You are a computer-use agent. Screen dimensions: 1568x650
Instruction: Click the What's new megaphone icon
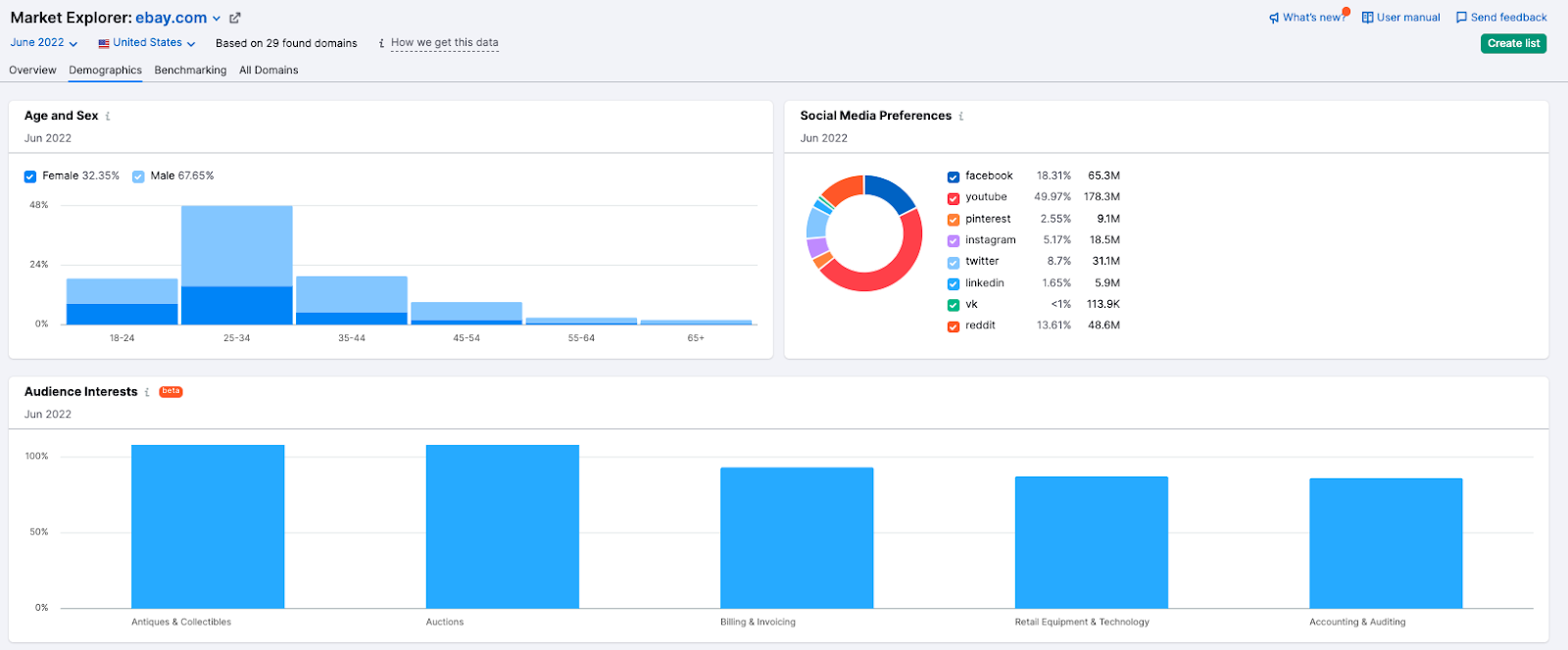(x=1274, y=18)
